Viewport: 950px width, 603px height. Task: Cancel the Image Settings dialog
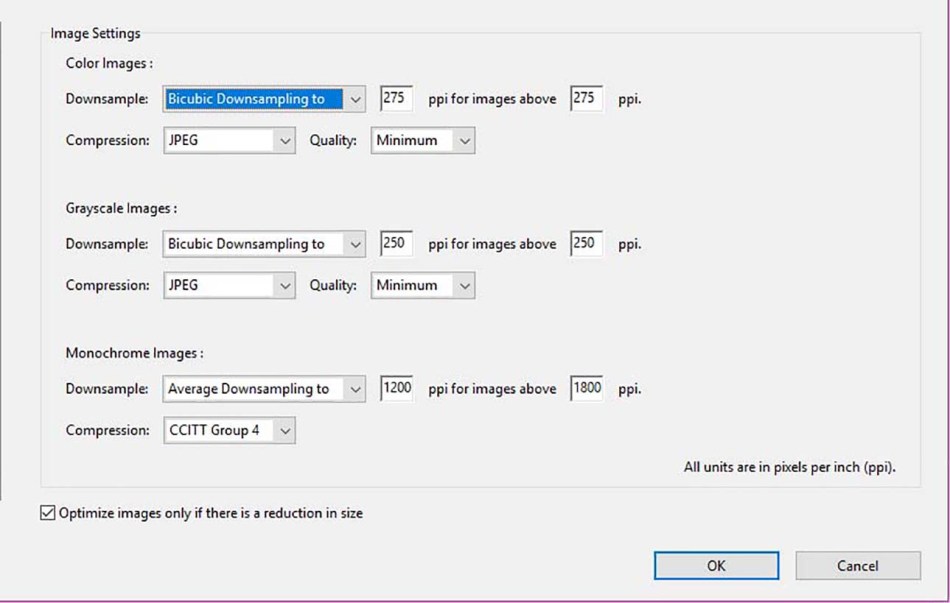tap(858, 565)
